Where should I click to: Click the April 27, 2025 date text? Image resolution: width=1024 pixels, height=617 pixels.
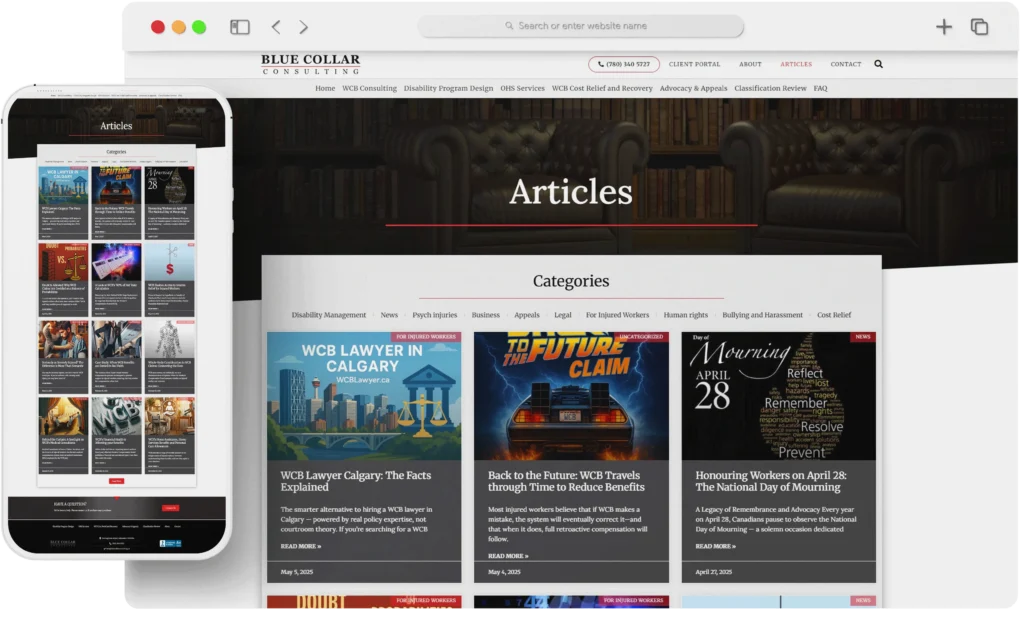(x=714, y=572)
